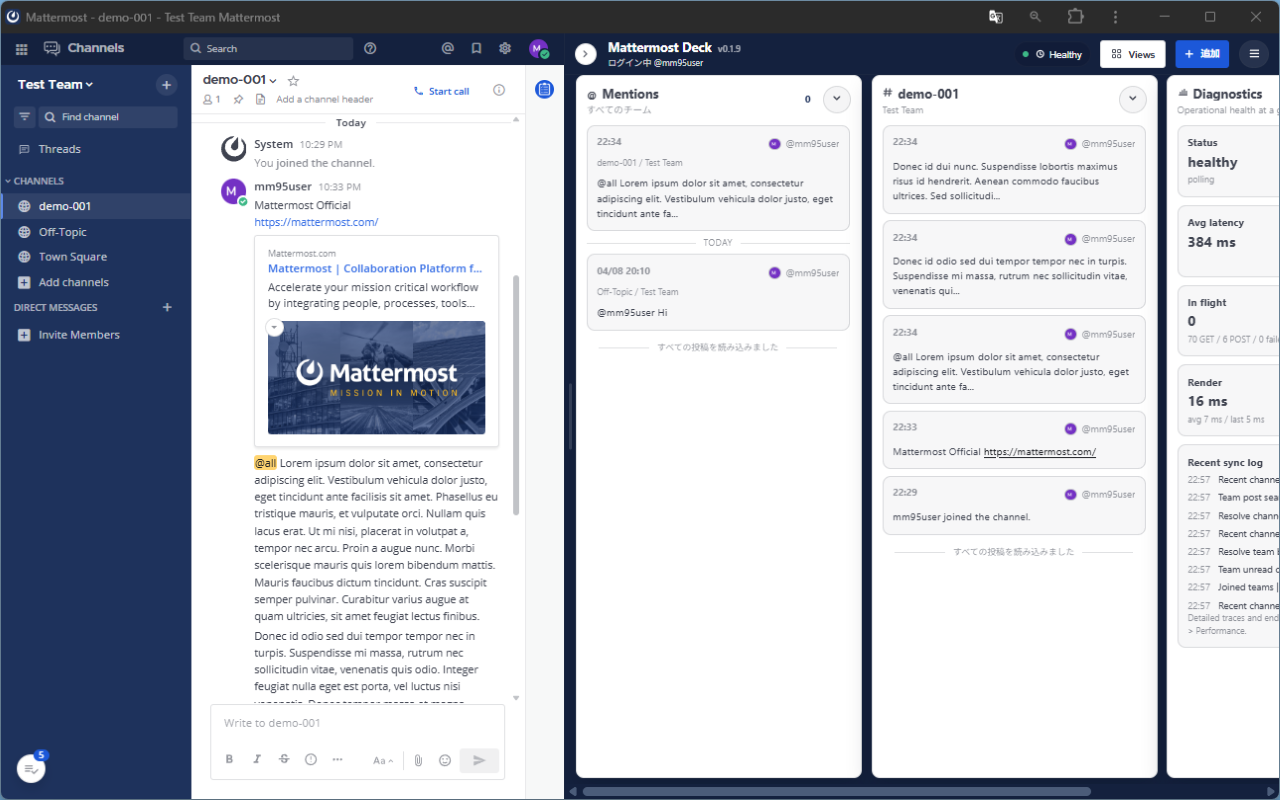1280x800 pixels.
Task: Collapse the link preview image arrow
Action: pos(275,328)
